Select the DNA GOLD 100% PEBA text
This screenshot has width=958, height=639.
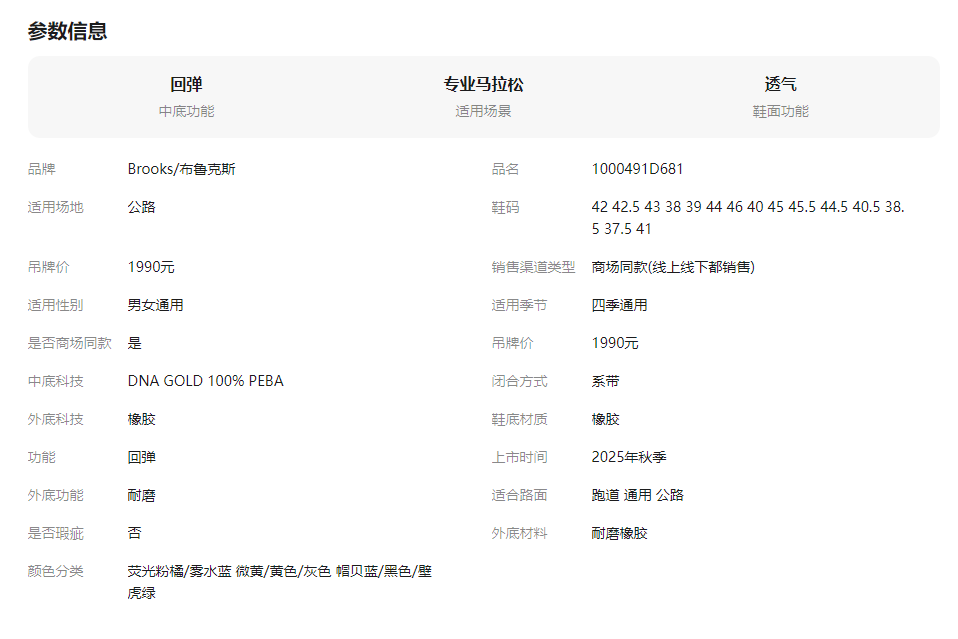coord(205,381)
